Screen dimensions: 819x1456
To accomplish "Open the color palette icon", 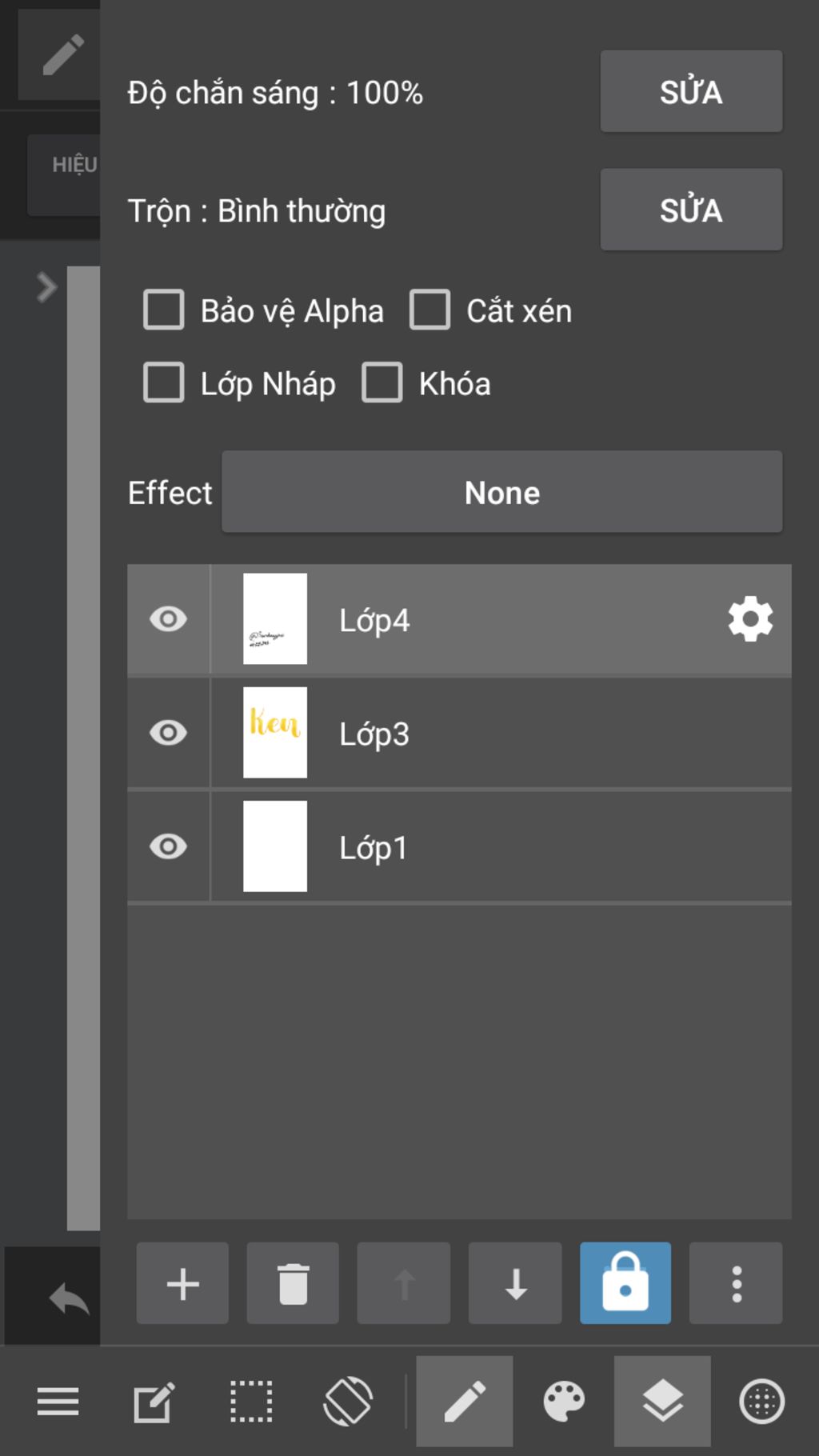I will point(564,1402).
